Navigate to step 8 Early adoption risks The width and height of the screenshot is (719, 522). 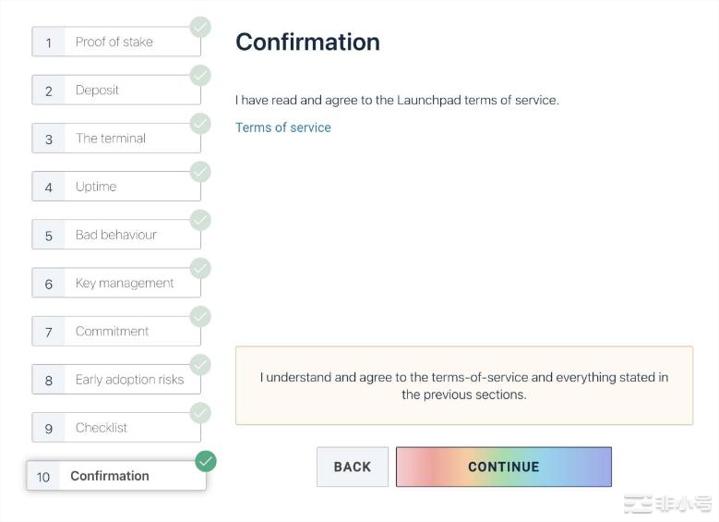click(115, 379)
